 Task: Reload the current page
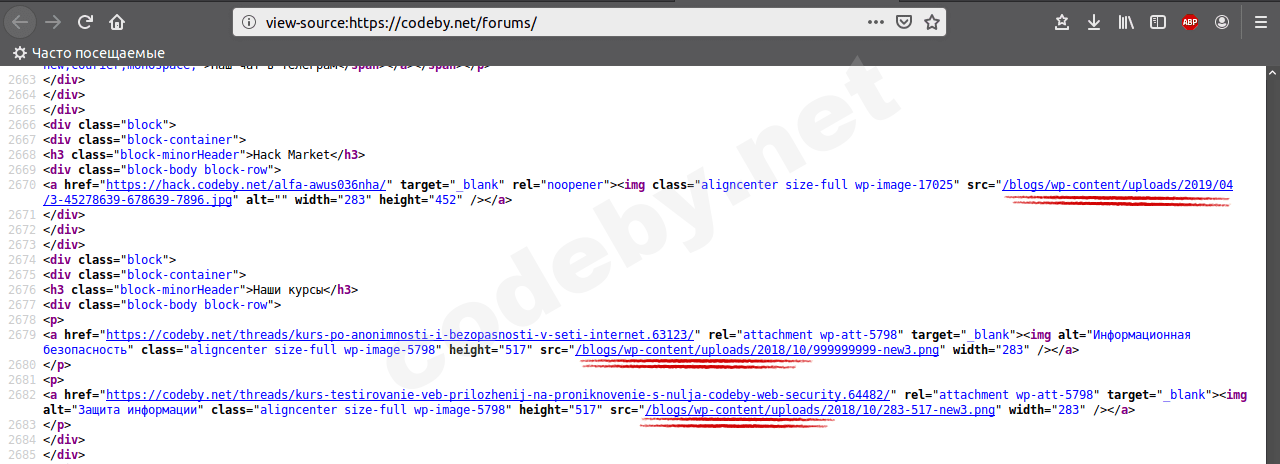85,21
